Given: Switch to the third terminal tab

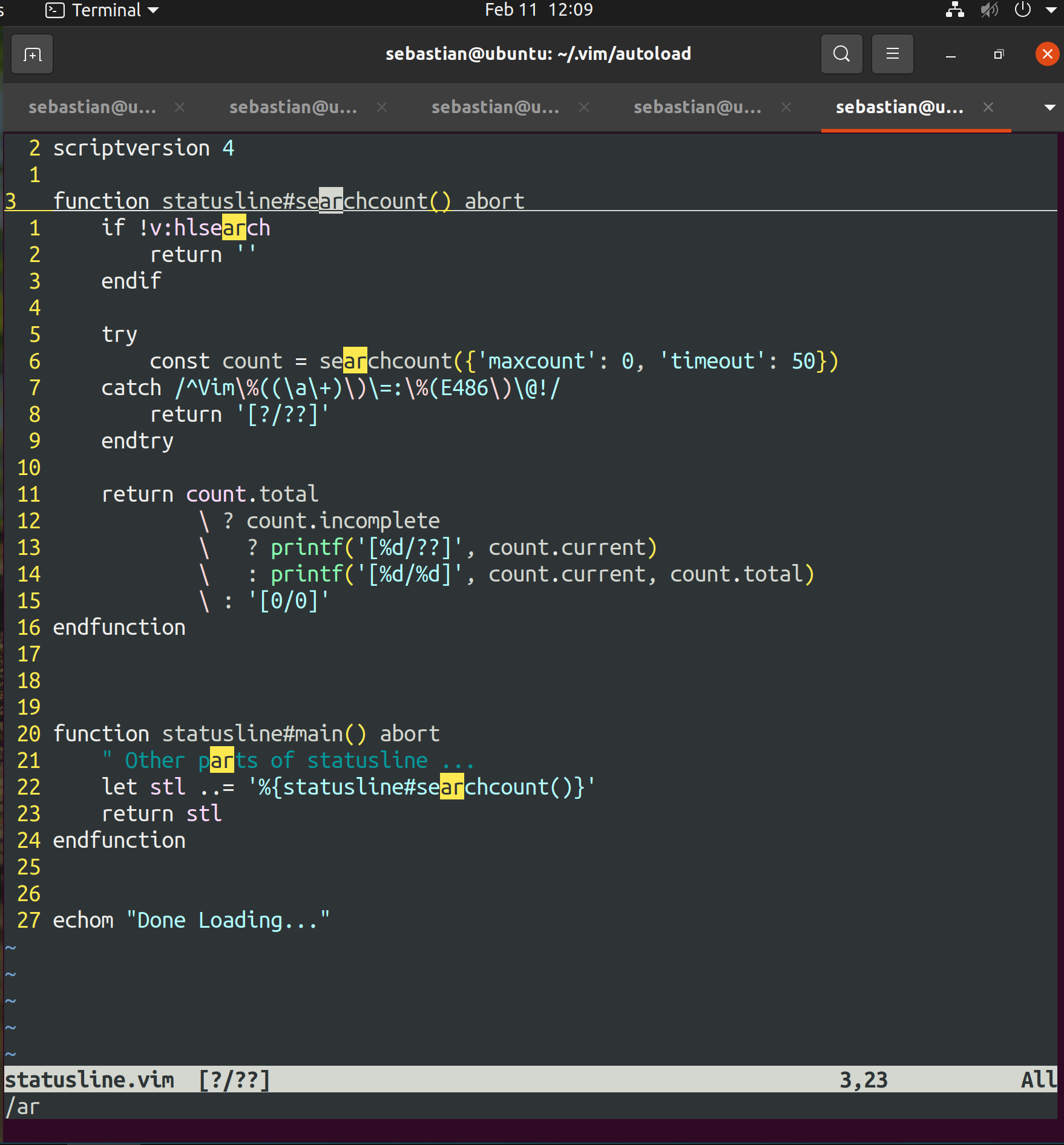Looking at the screenshot, I should click(496, 107).
